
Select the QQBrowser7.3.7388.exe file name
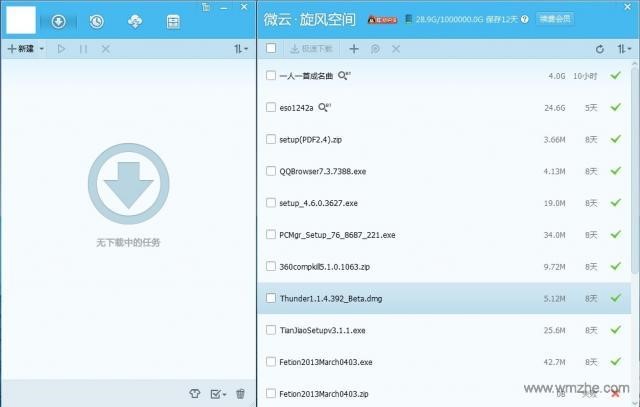(322, 171)
